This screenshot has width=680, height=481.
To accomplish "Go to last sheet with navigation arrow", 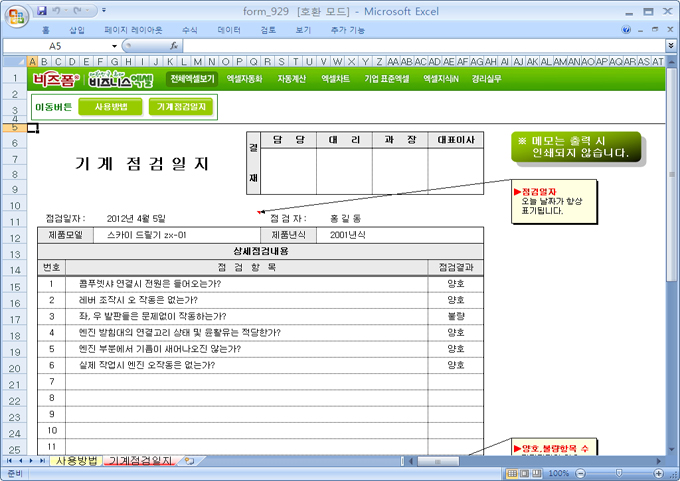I will point(42,461).
